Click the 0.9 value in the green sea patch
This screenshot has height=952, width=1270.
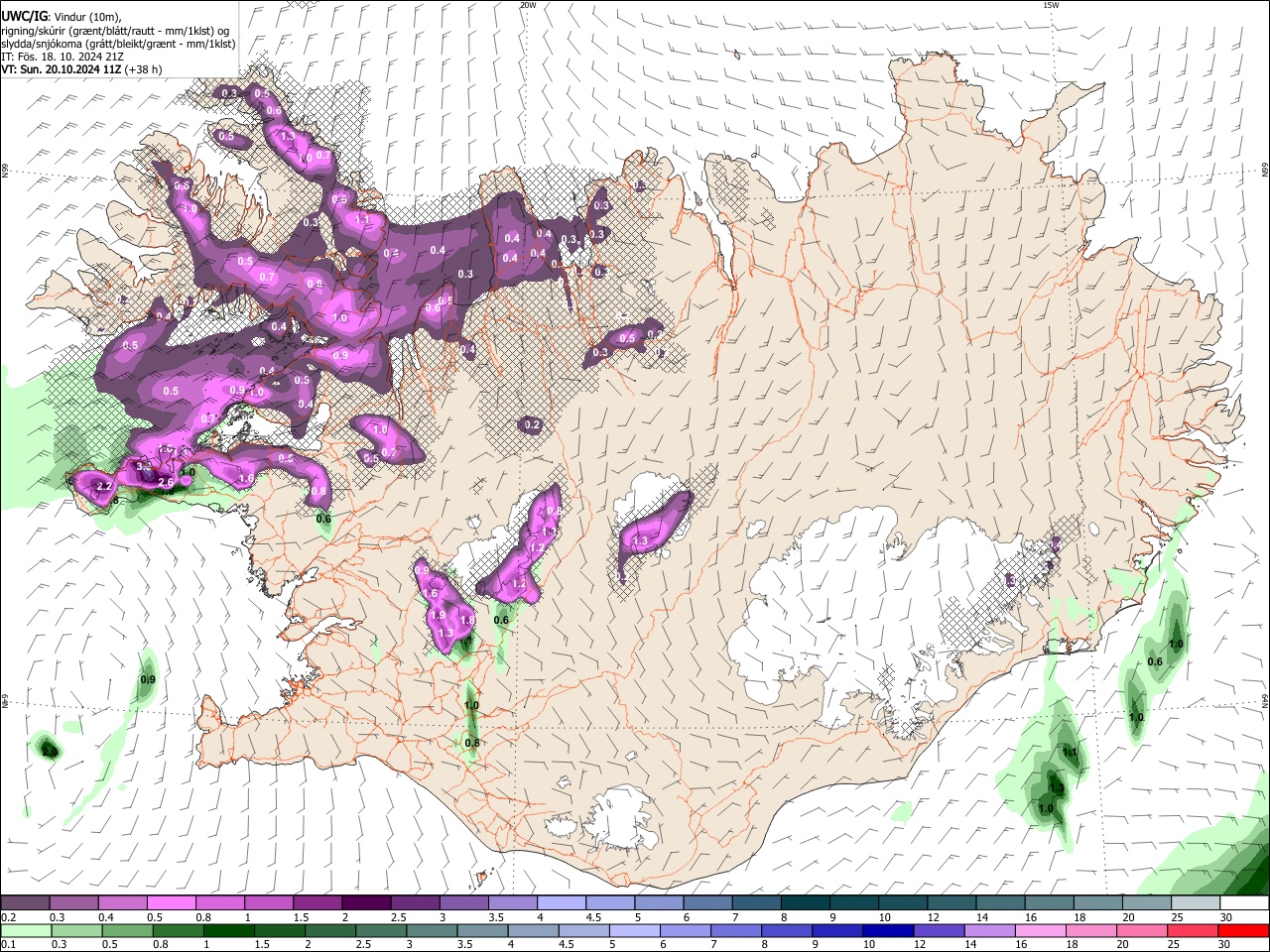148,679
